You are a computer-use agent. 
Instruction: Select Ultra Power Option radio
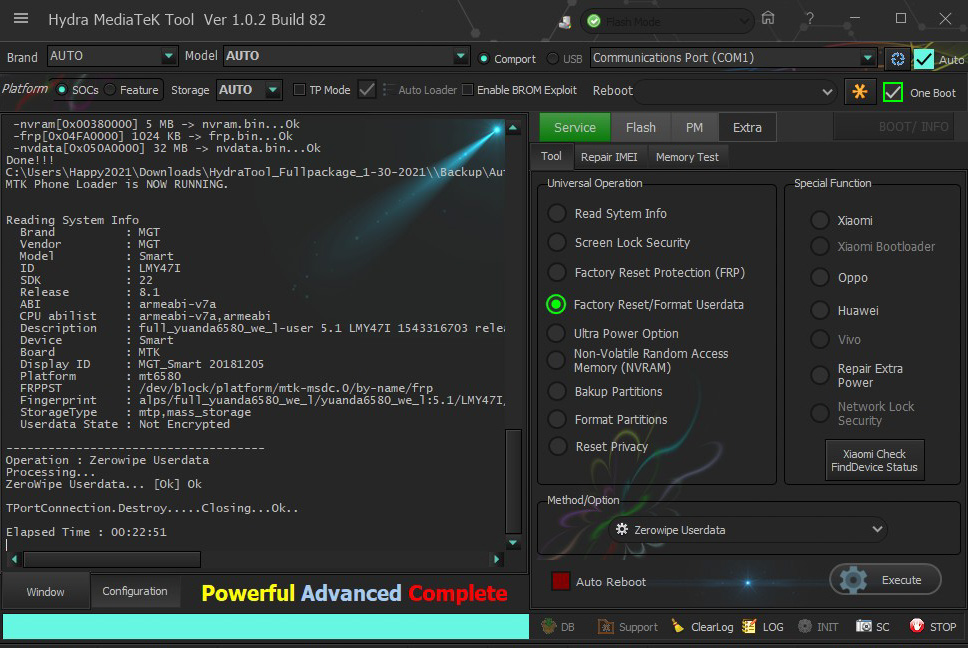click(x=556, y=333)
